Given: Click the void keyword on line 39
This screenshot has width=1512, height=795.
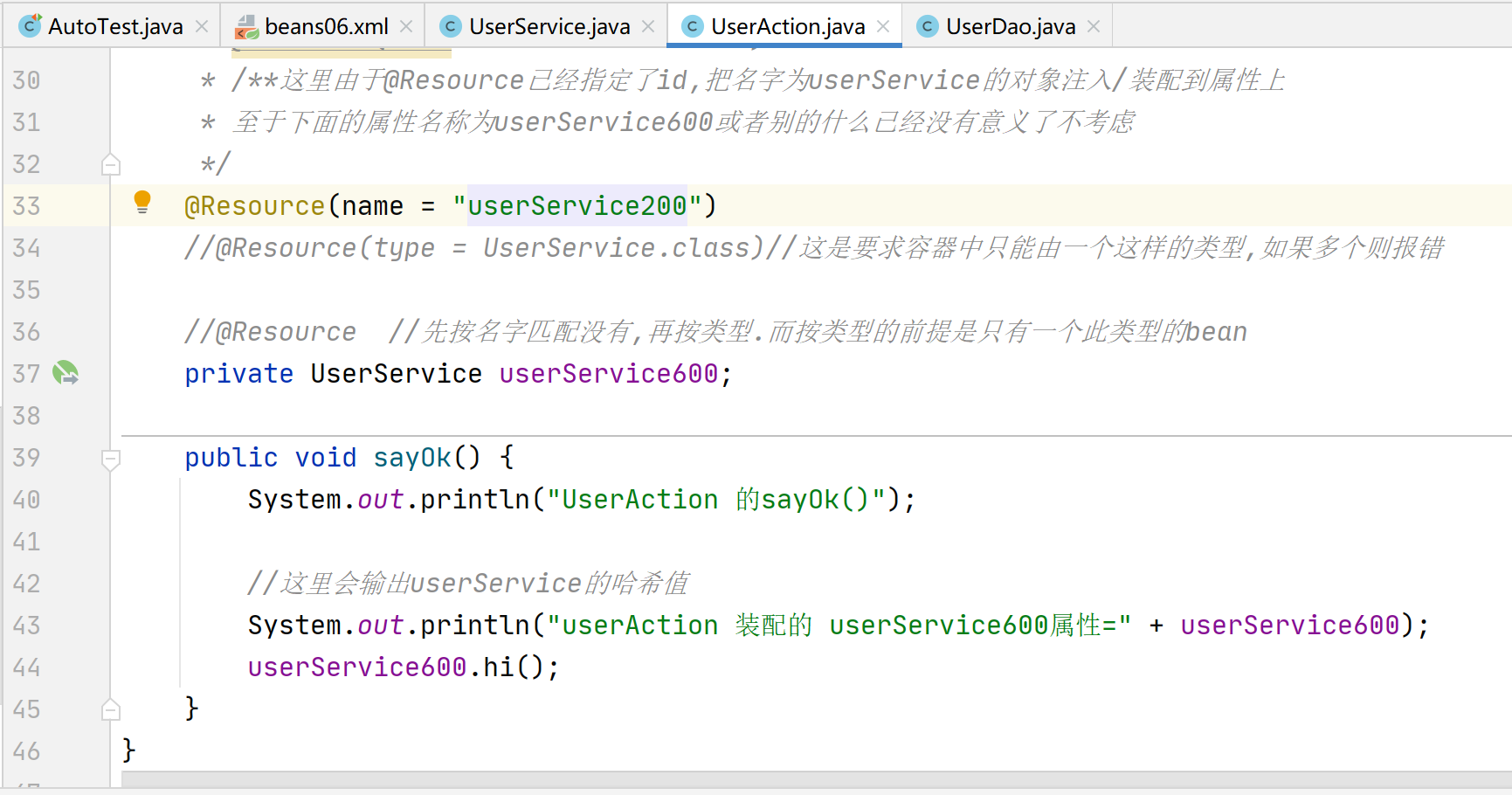Looking at the screenshot, I should 325,458.
